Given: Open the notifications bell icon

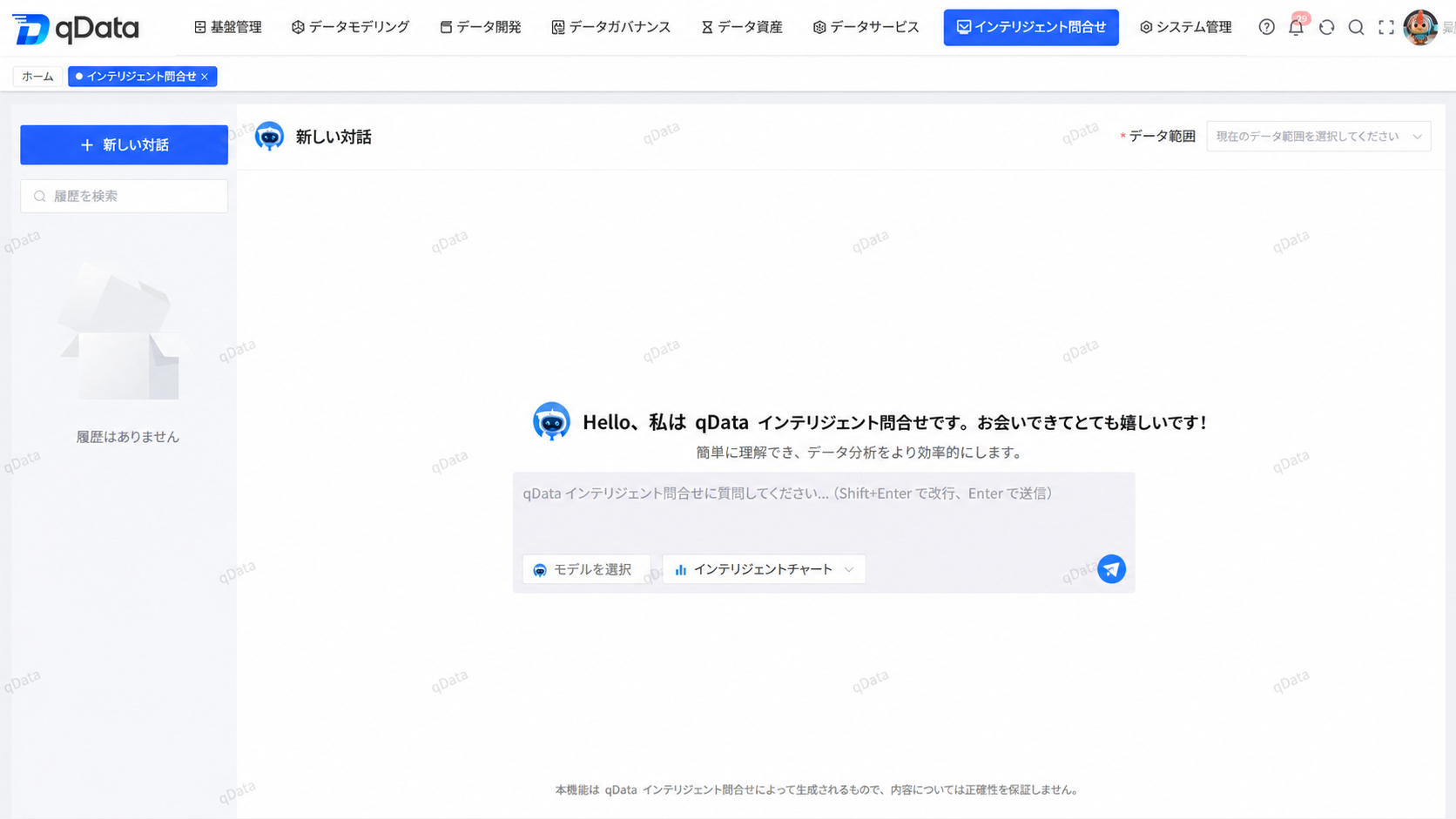Looking at the screenshot, I should [1296, 27].
